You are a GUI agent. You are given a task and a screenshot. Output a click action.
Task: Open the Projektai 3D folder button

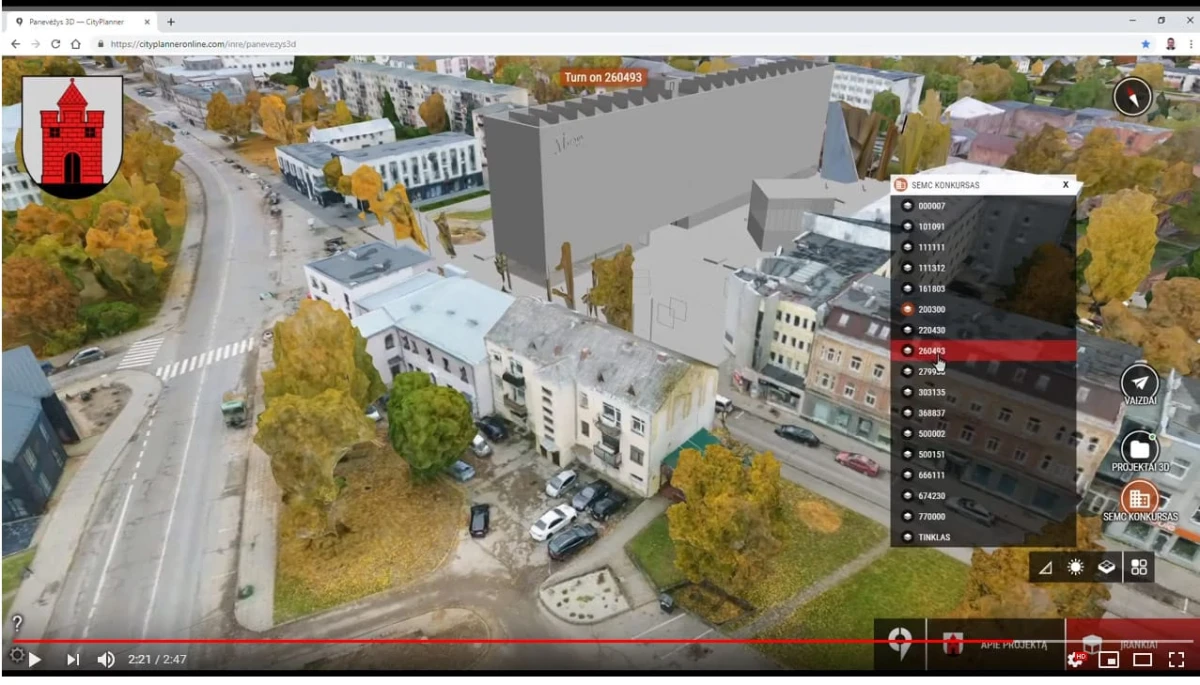tap(1139, 449)
